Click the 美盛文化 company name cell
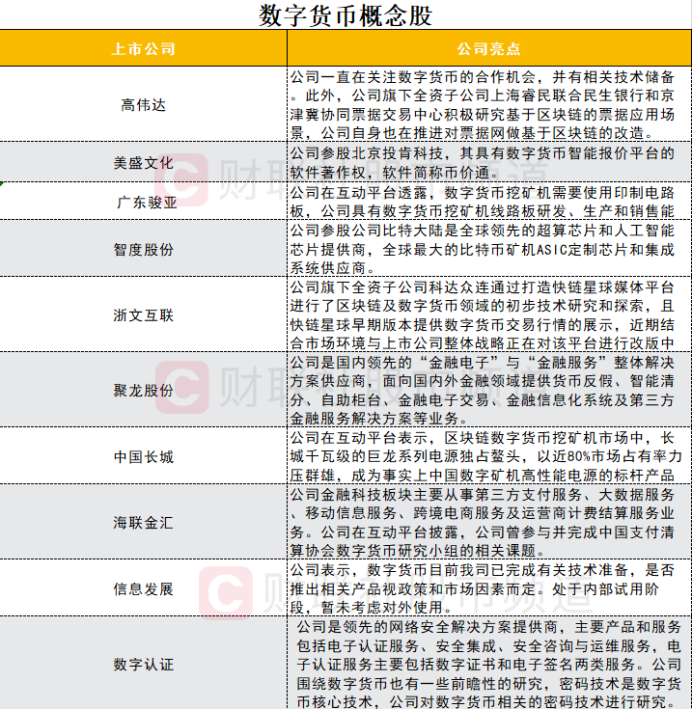Image resolution: width=692 pixels, height=710 pixels. pos(143,162)
